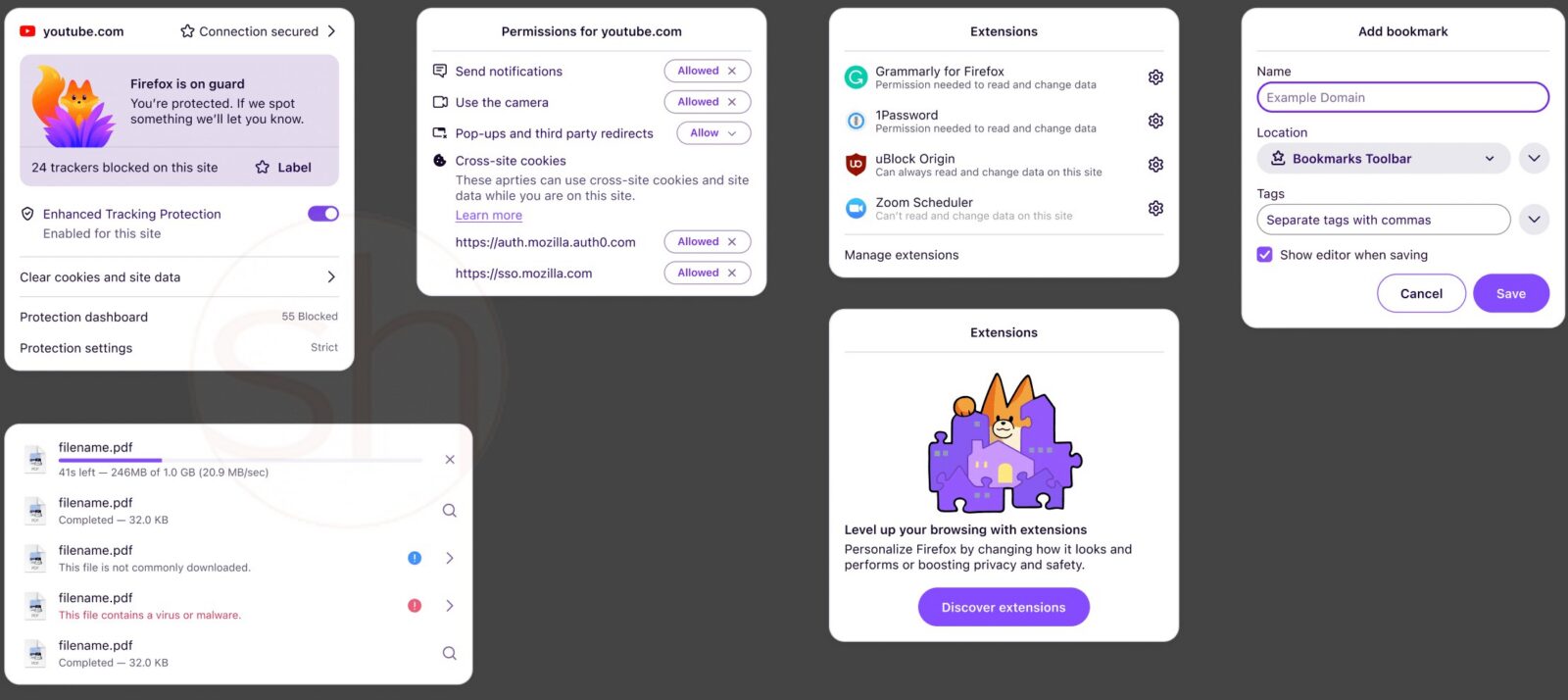Open Clear cookies and site data
1568x700 pixels.
(x=179, y=277)
